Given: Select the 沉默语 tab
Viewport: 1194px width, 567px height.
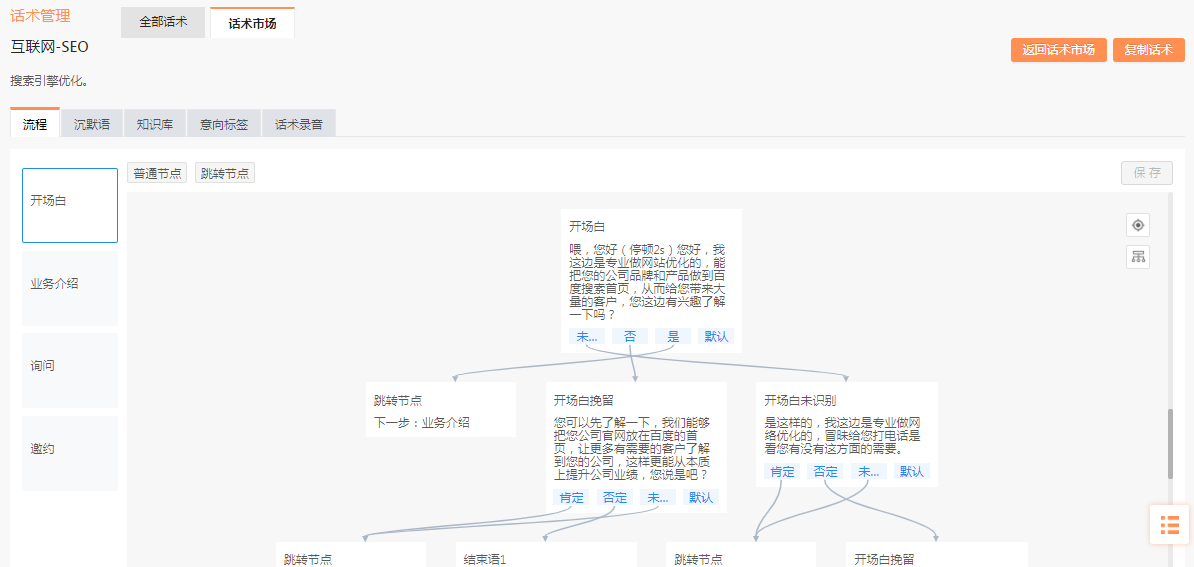Looking at the screenshot, I should tap(92, 124).
